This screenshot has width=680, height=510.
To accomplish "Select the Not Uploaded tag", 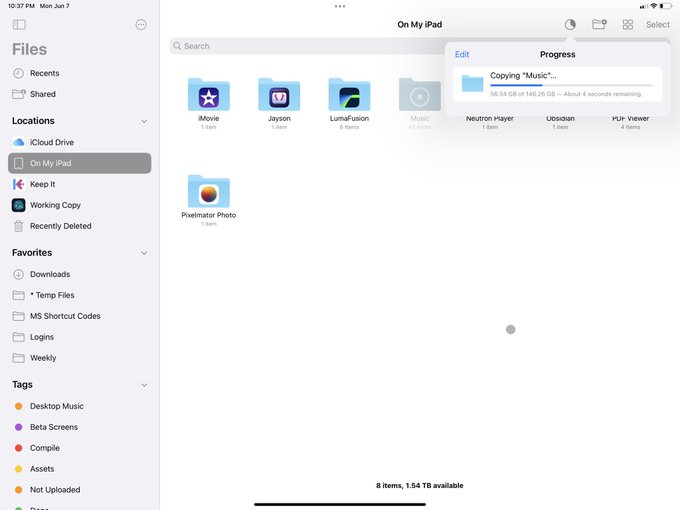I will [x=80, y=490].
